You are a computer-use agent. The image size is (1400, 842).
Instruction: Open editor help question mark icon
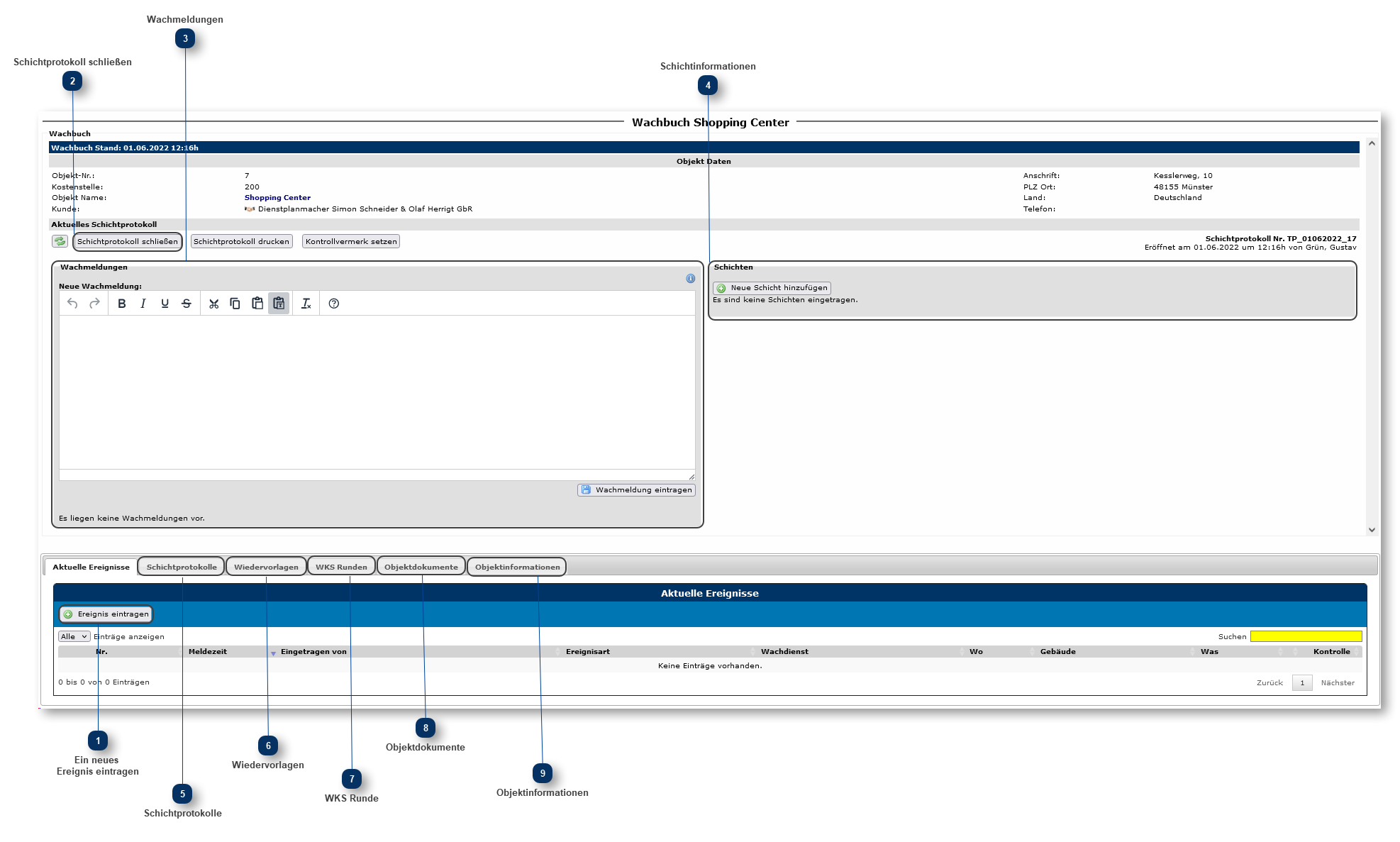[x=334, y=304]
